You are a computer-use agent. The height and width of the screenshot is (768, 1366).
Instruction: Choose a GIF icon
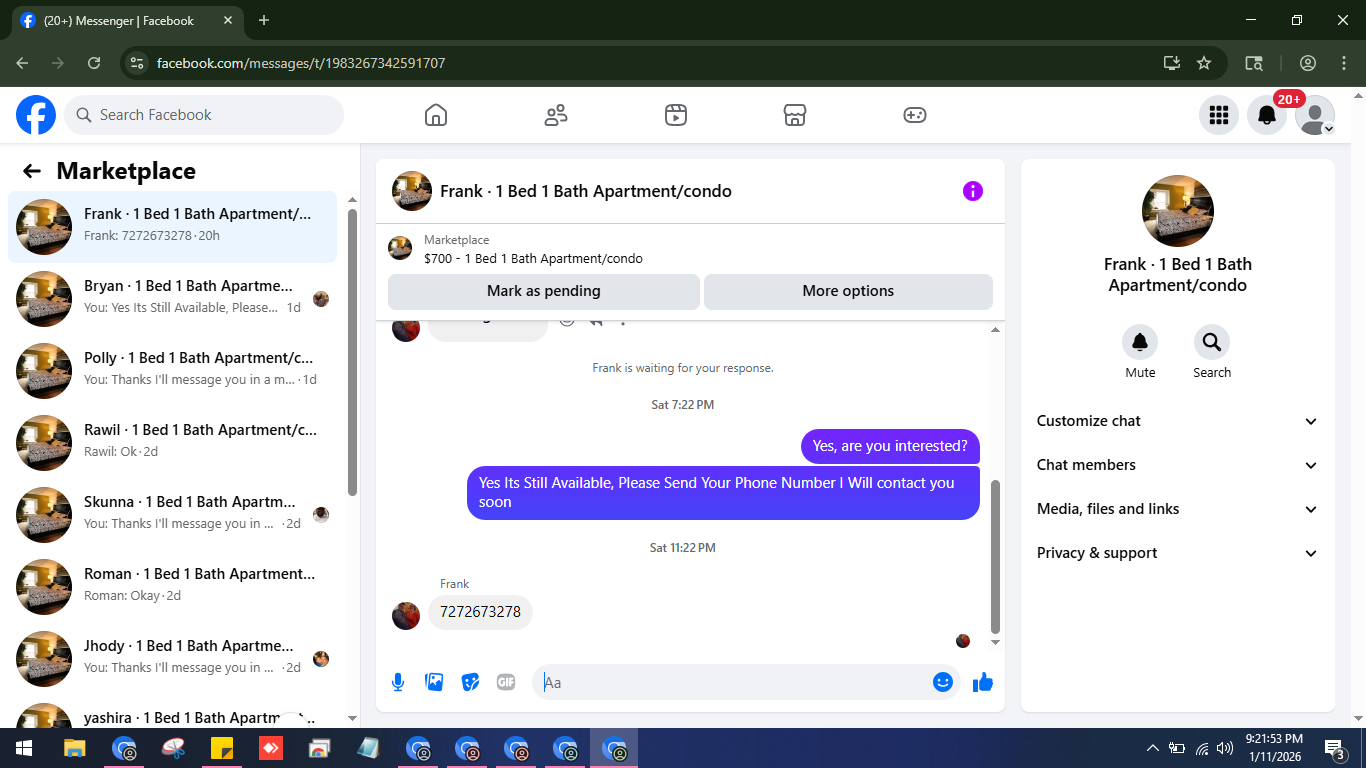pos(506,682)
